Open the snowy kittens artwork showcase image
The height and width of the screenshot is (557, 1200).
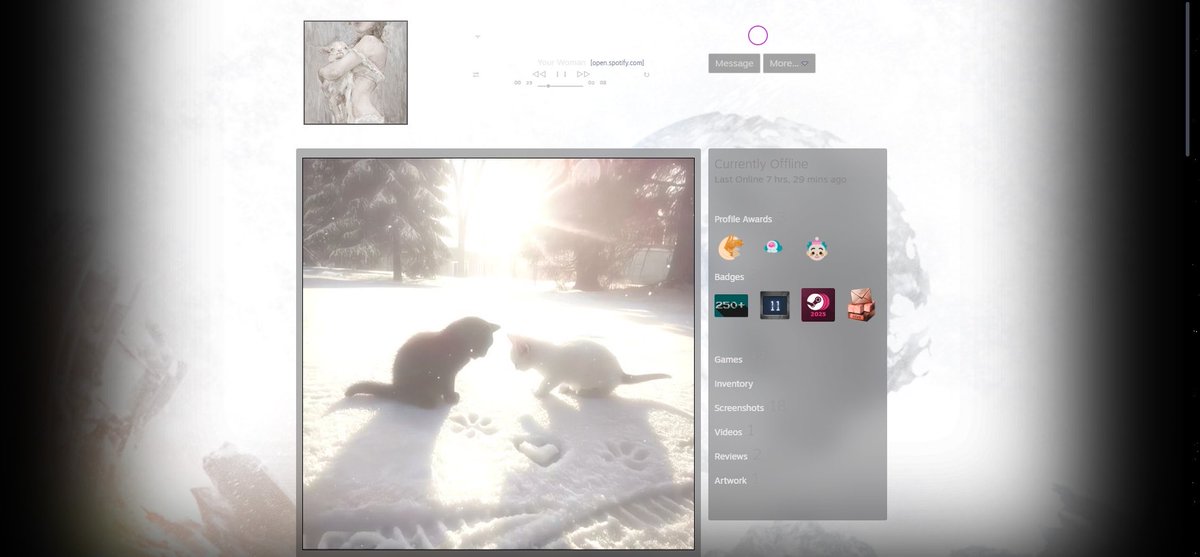pos(498,354)
